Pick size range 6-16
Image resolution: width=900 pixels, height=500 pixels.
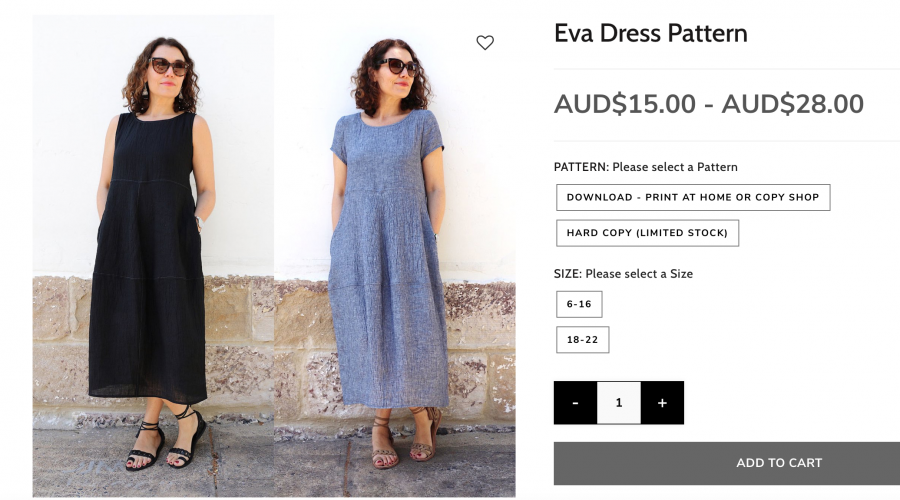click(x=579, y=304)
